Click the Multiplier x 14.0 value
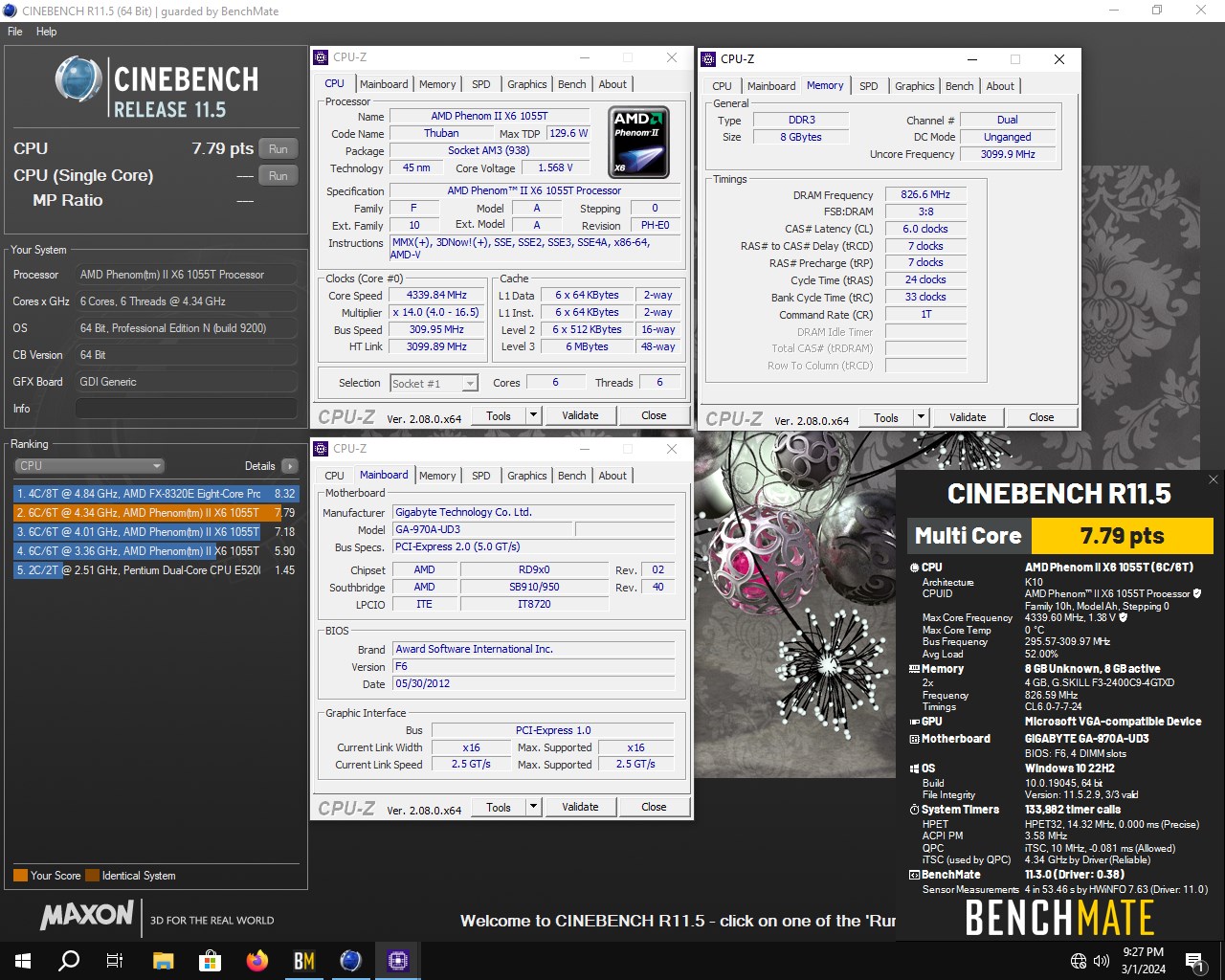This screenshot has height=980, width=1225. pyautogui.click(x=436, y=312)
